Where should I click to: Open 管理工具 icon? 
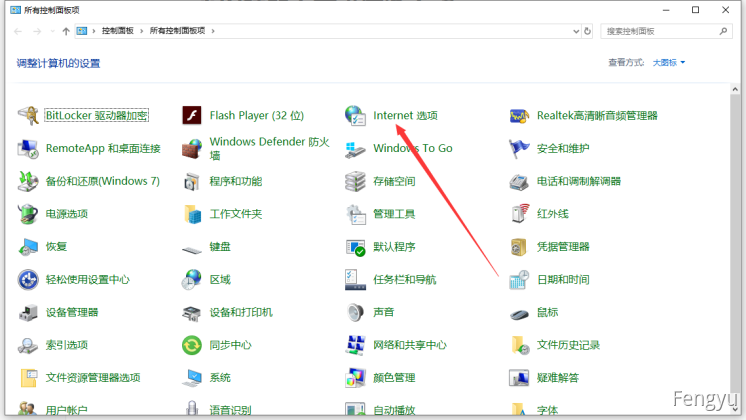[x=355, y=214]
